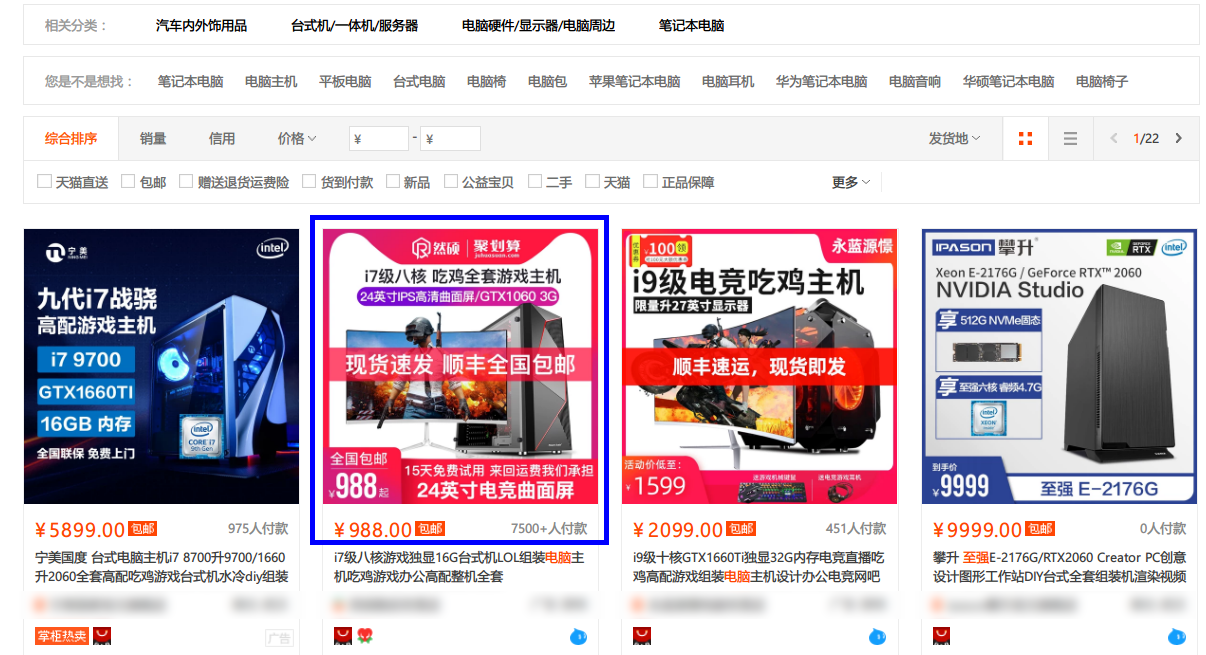The width and height of the screenshot is (1206, 655).
Task: Open the i7级八核 吃鸡全套游戏主机 product image
Action: coord(460,366)
